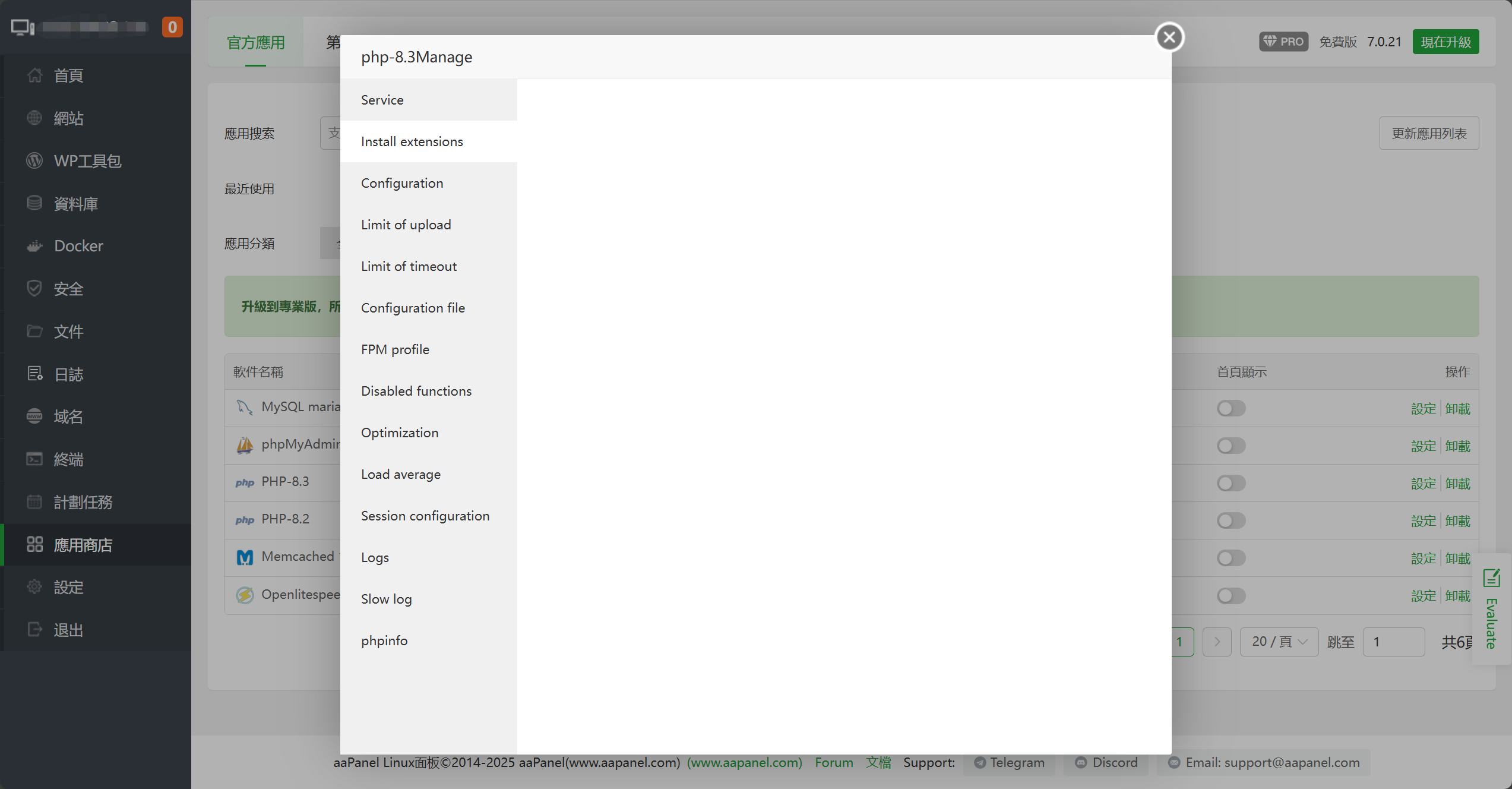Open the Configuration file tab
Screen dimensions: 1512x789
[413, 308]
